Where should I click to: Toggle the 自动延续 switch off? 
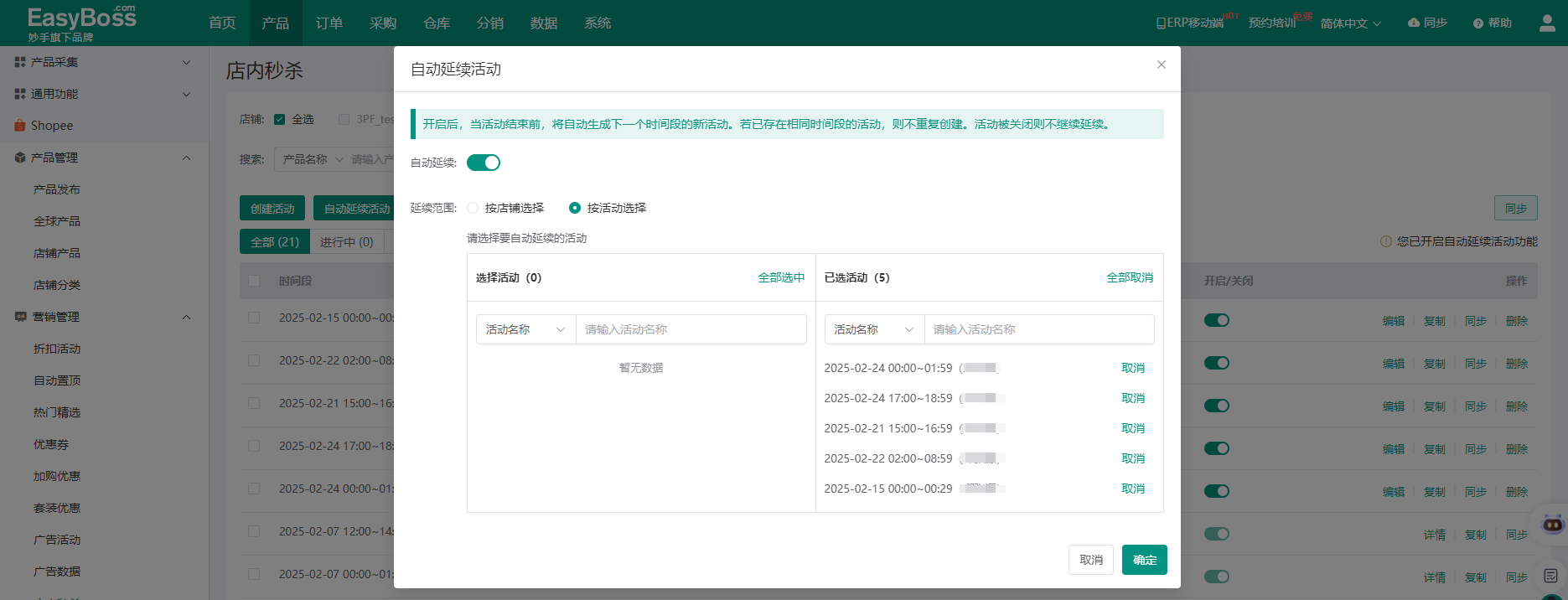(x=484, y=163)
